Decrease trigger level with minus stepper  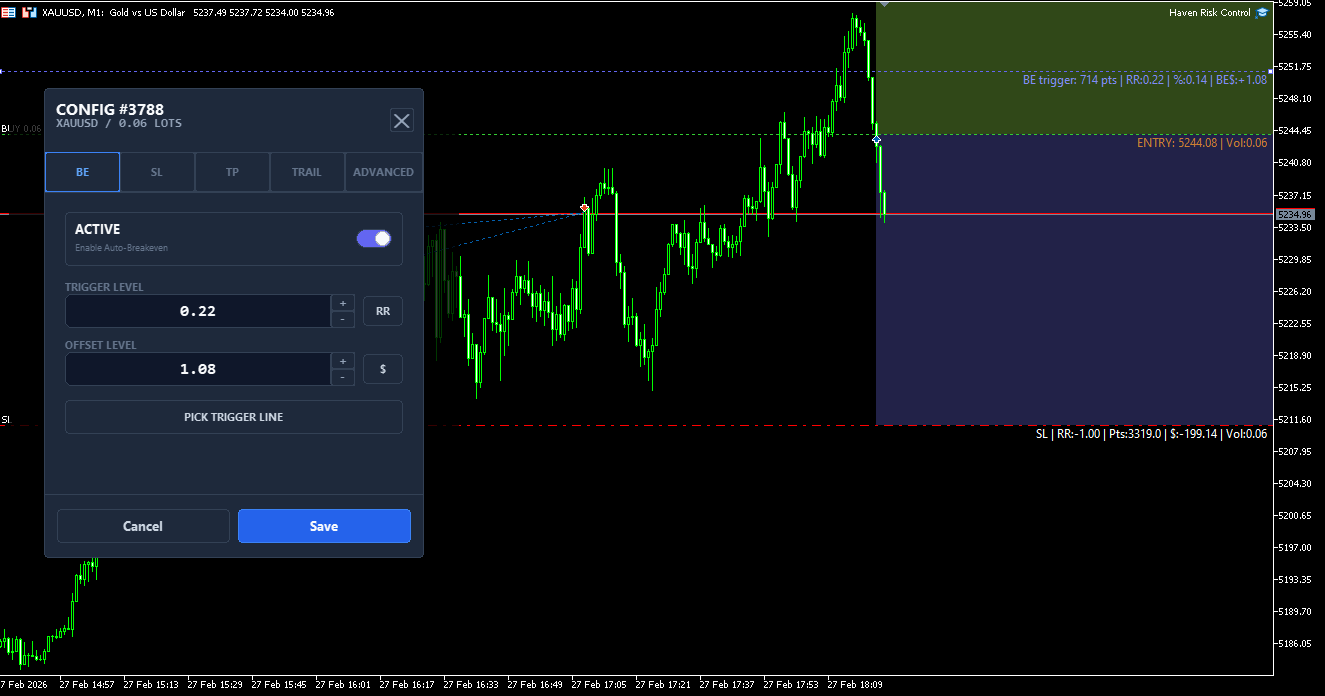point(343,319)
